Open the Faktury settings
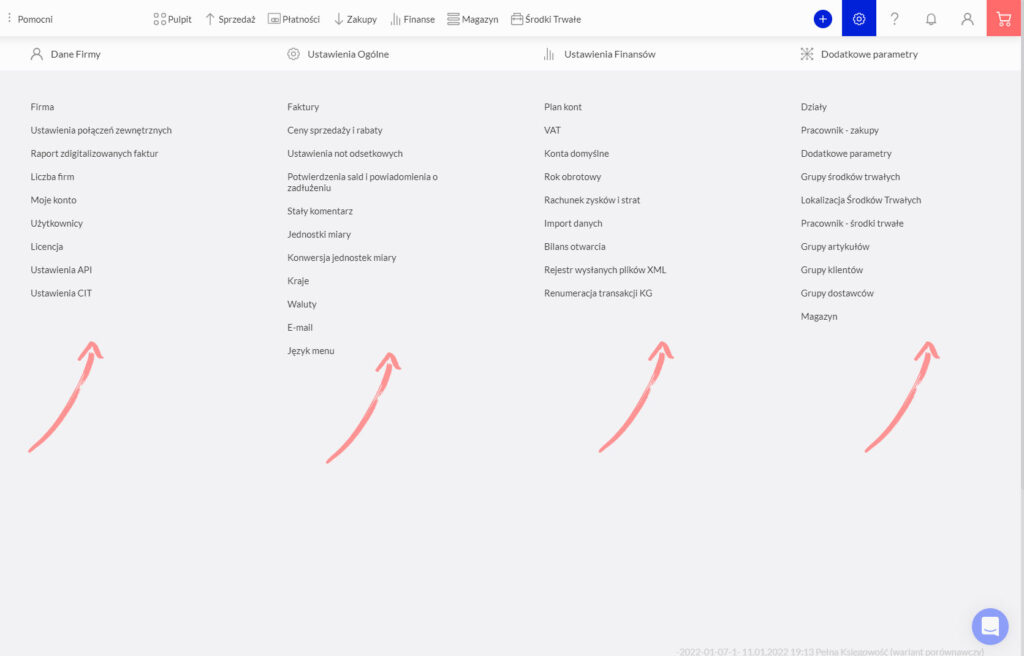1024x656 pixels. (x=303, y=107)
